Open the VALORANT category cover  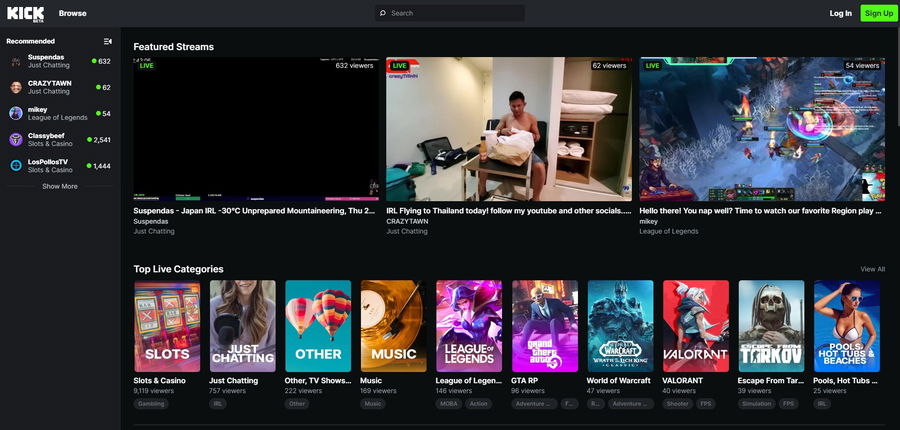(695, 326)
